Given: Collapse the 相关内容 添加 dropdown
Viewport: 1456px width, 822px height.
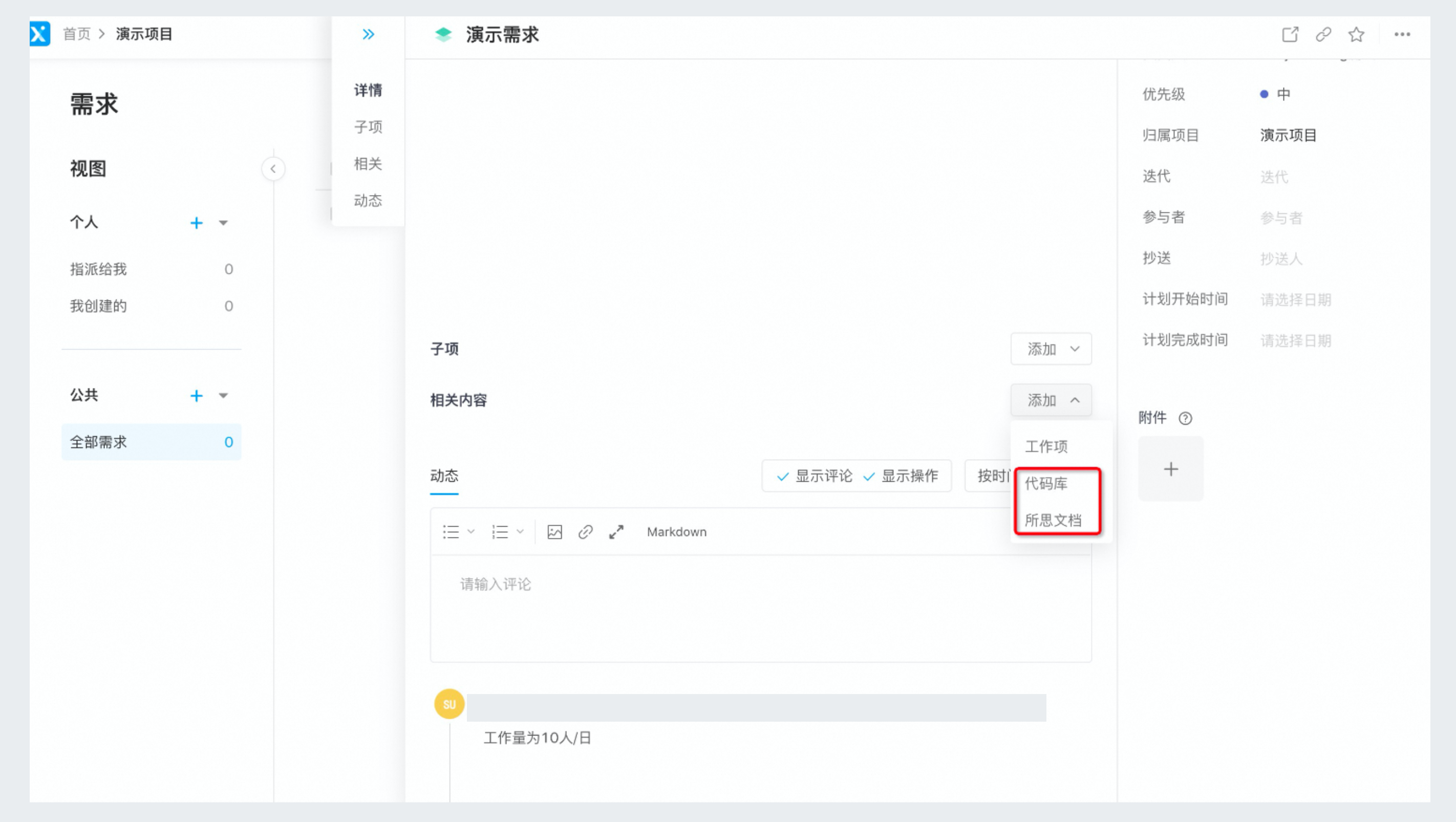Looking at the screenshot, I should 1051,400.
